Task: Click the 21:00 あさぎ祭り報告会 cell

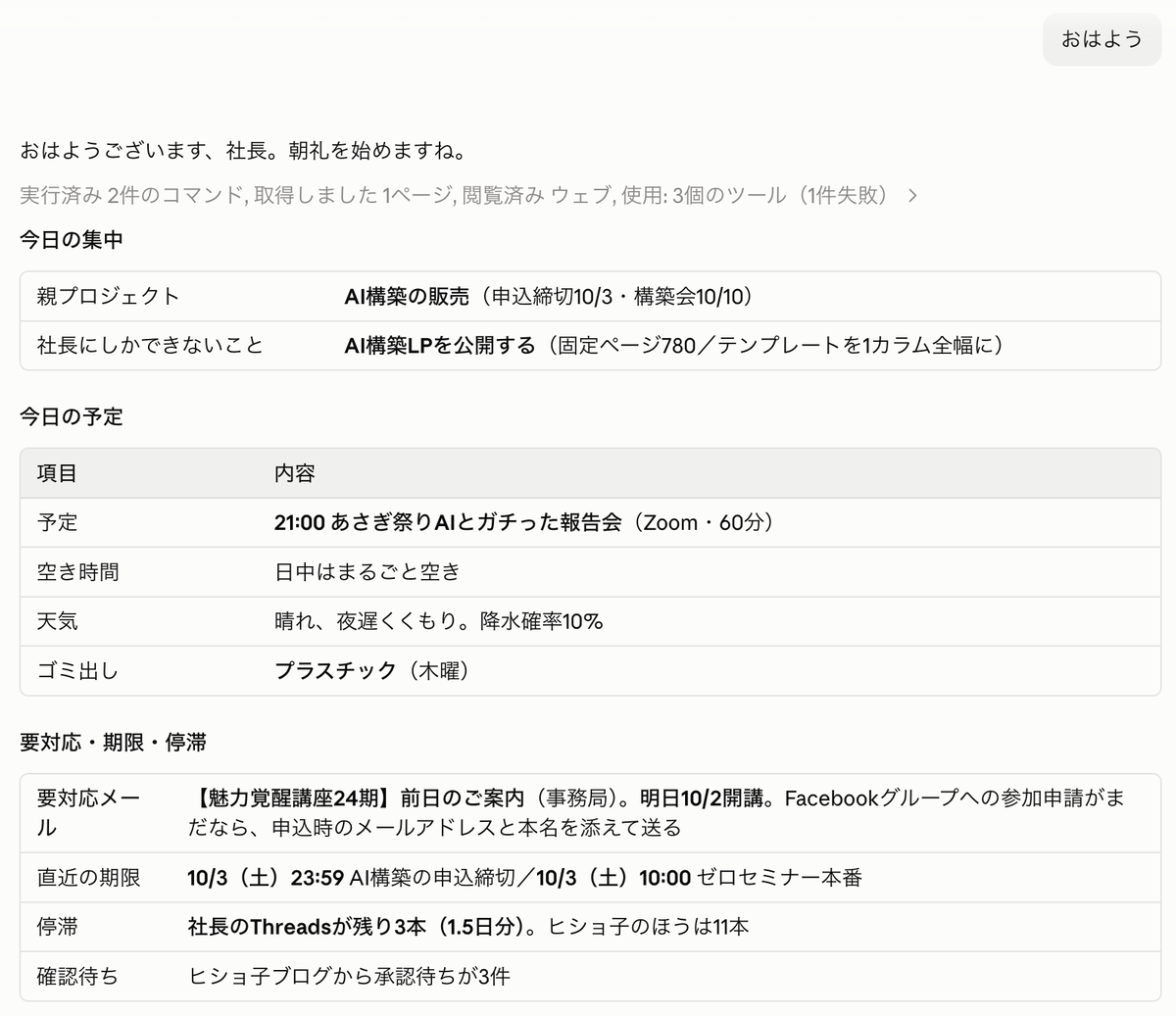Action: point(524,522)
